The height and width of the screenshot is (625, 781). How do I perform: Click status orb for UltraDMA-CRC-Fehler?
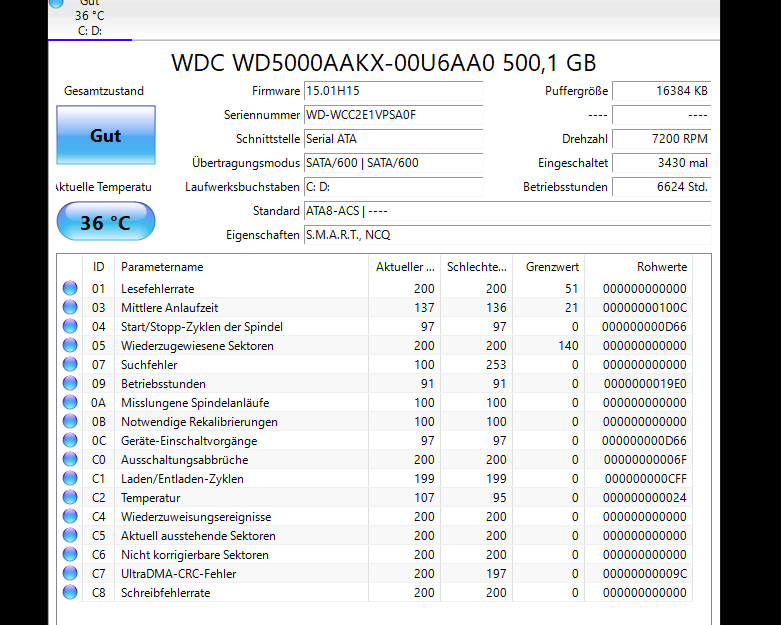(70, 573)
